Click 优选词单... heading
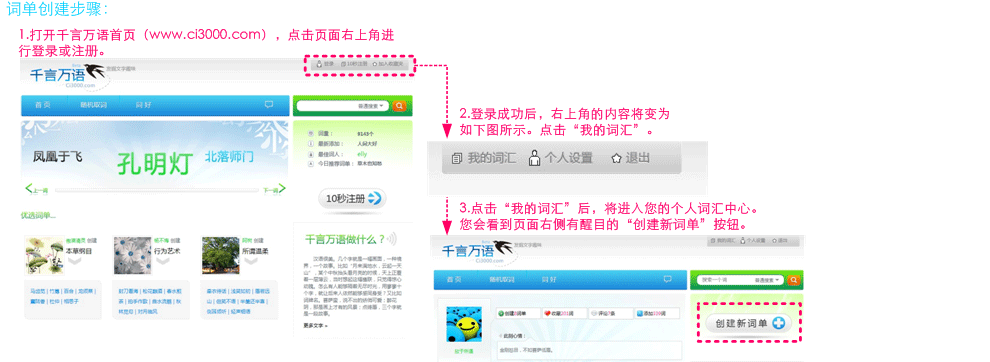This screenshot has width=990, height=362. click(x=38, y=215)
